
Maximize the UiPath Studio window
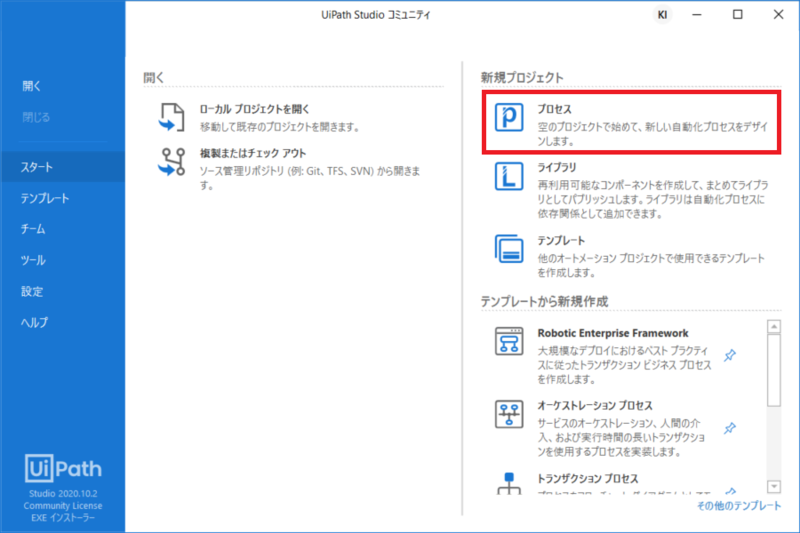point(738,15)
